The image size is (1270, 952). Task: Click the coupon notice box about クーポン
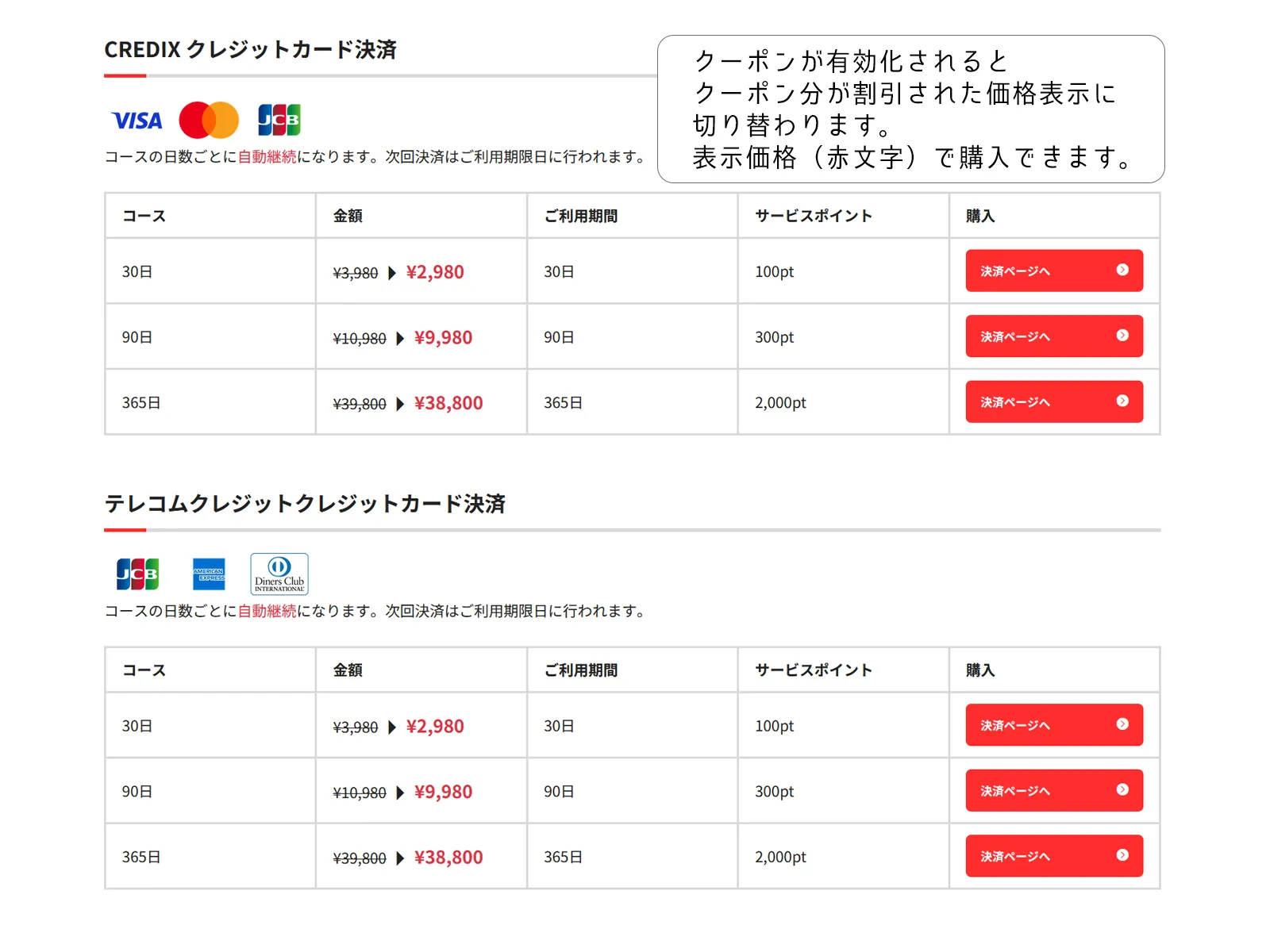910,109
